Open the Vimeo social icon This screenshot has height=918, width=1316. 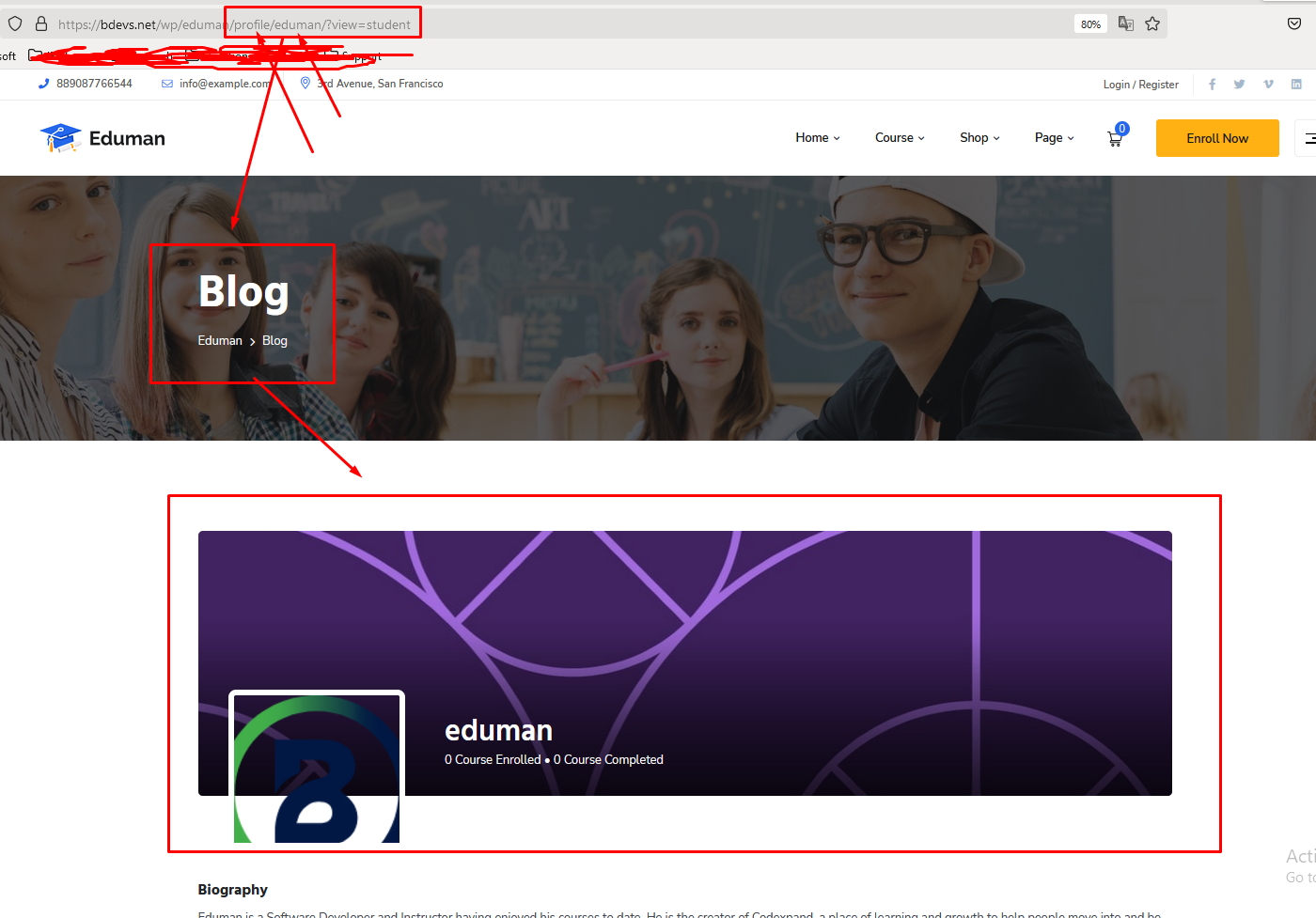(1268, 85)
